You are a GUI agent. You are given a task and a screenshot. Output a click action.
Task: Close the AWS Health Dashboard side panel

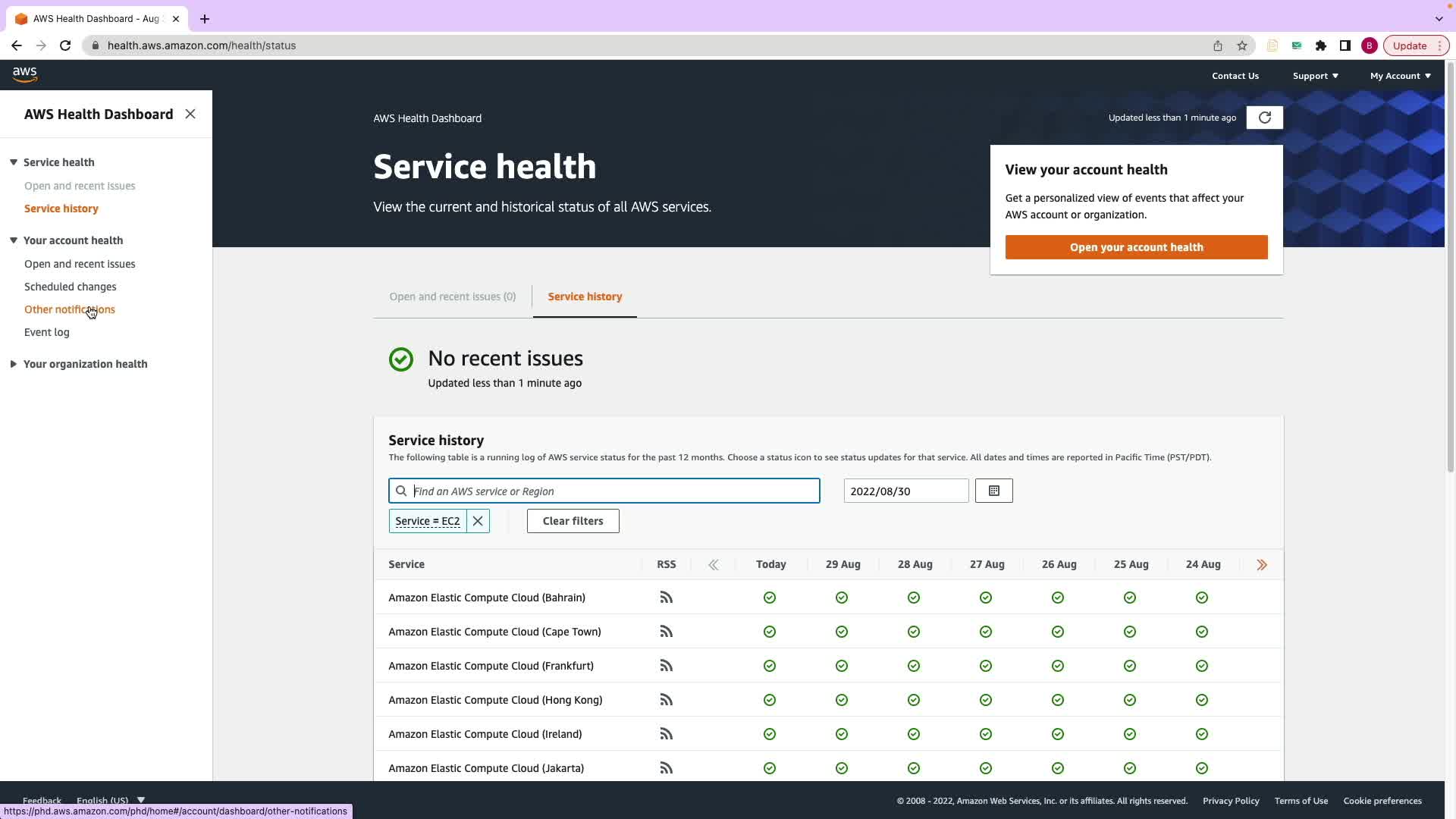[190, 114]
